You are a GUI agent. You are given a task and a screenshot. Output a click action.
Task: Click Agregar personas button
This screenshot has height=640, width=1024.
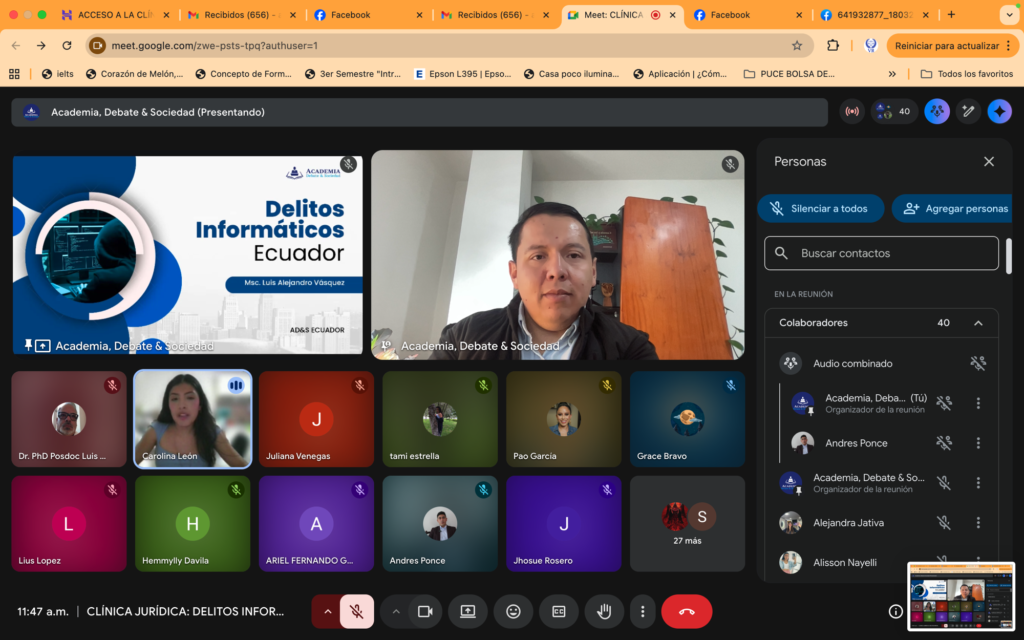pyautogui.click(x=954, y=208)
